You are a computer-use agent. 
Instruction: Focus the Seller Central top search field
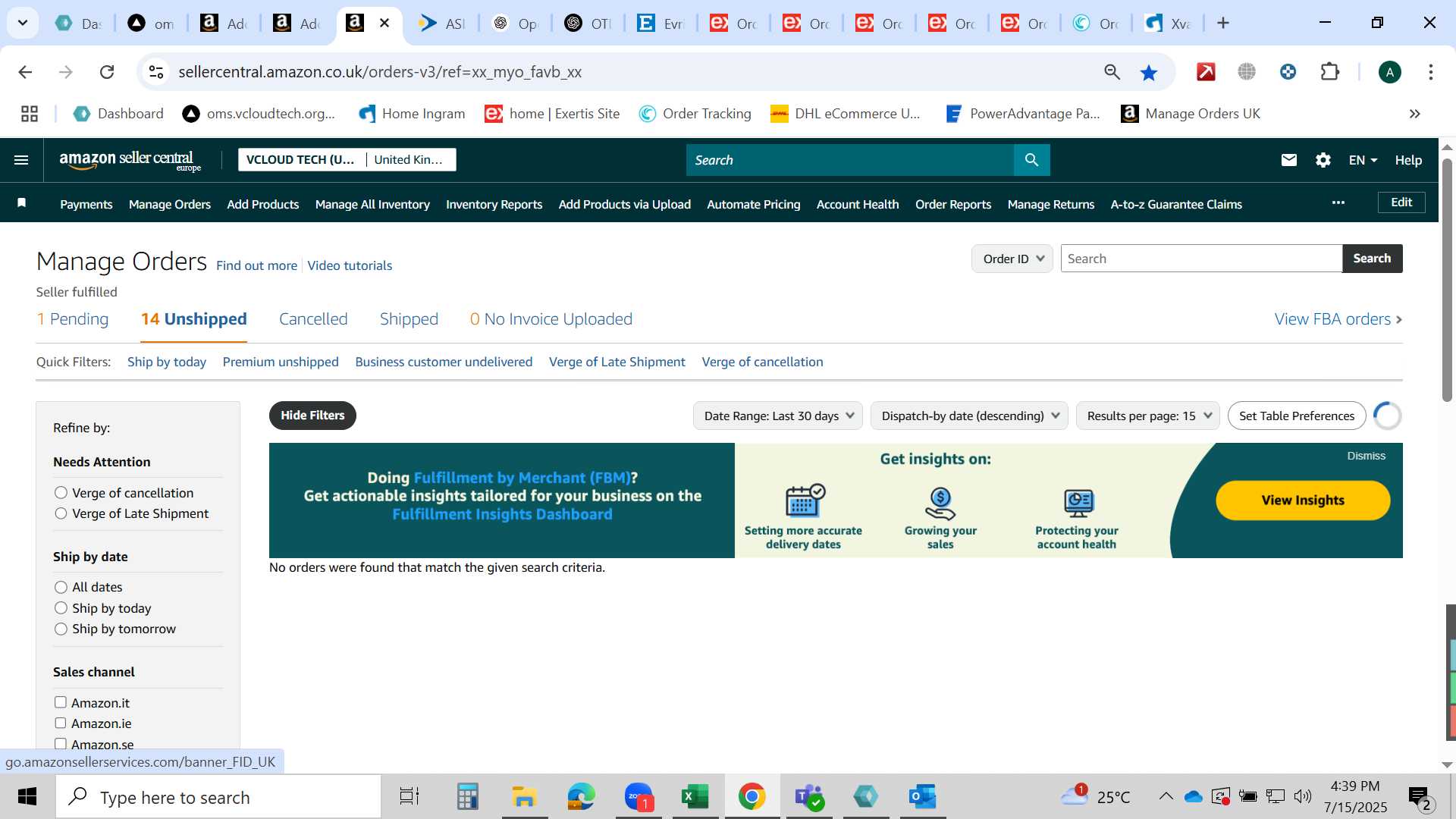(x=849, y=160)
